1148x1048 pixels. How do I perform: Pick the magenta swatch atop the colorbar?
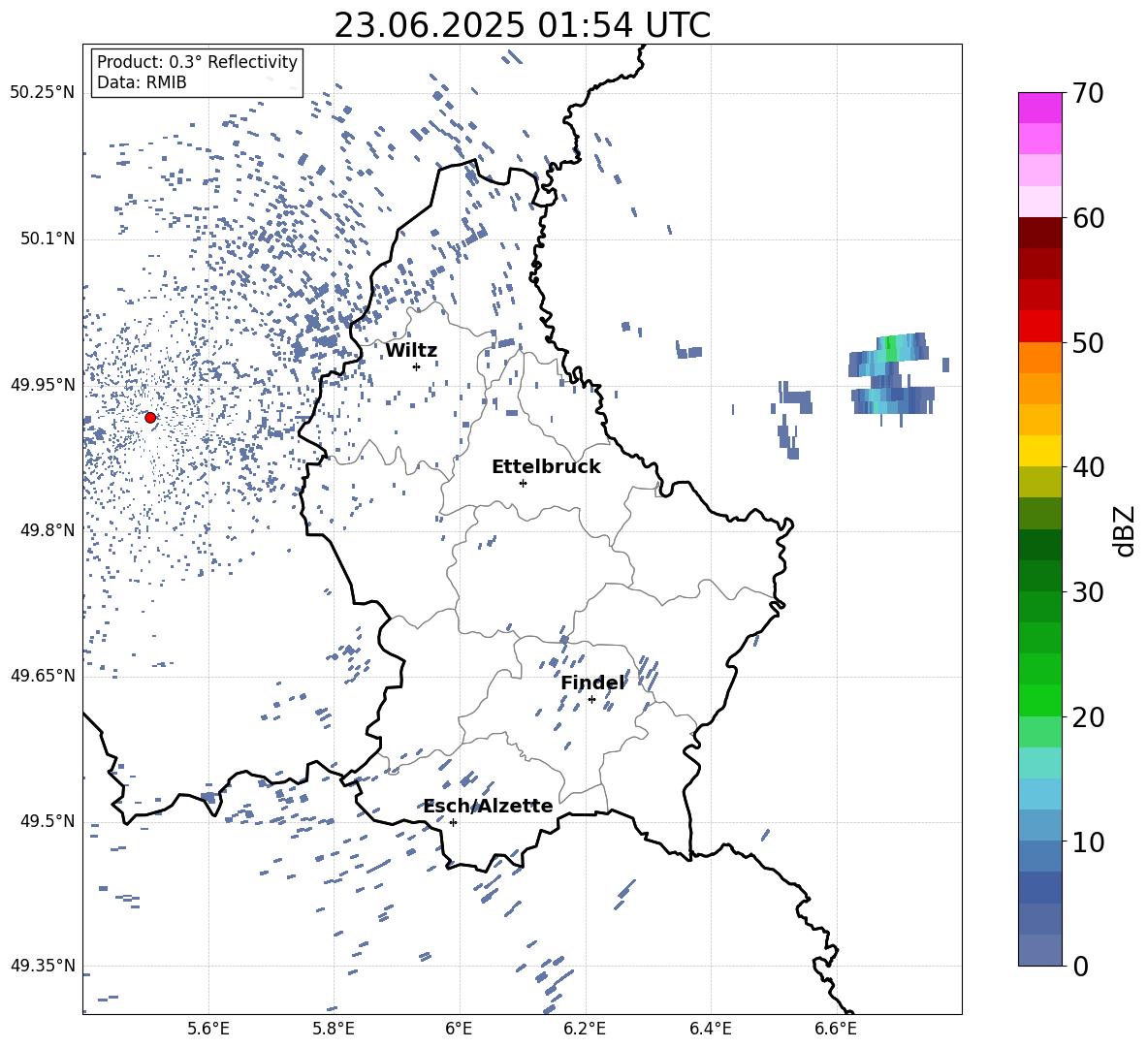[x=1039, y=108]
